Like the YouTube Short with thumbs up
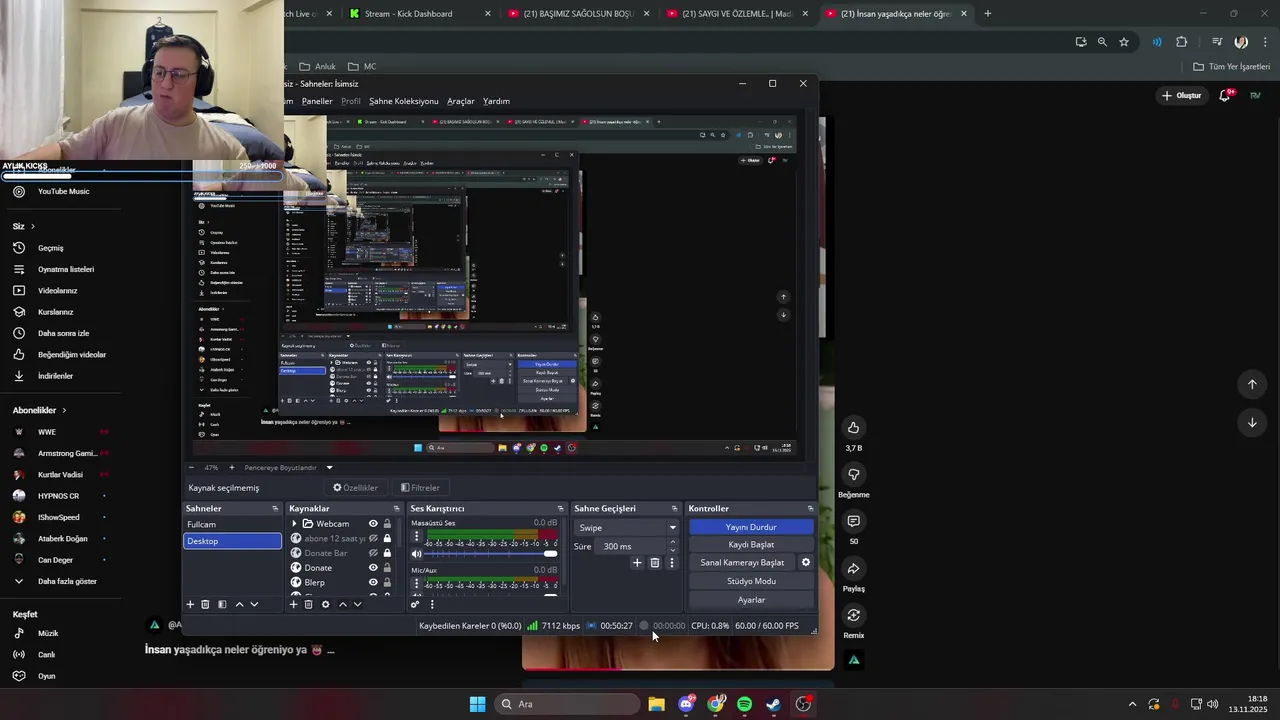The height and width of the screenshot is (720, 1280). pyautogui.click(x=853, y=428)
